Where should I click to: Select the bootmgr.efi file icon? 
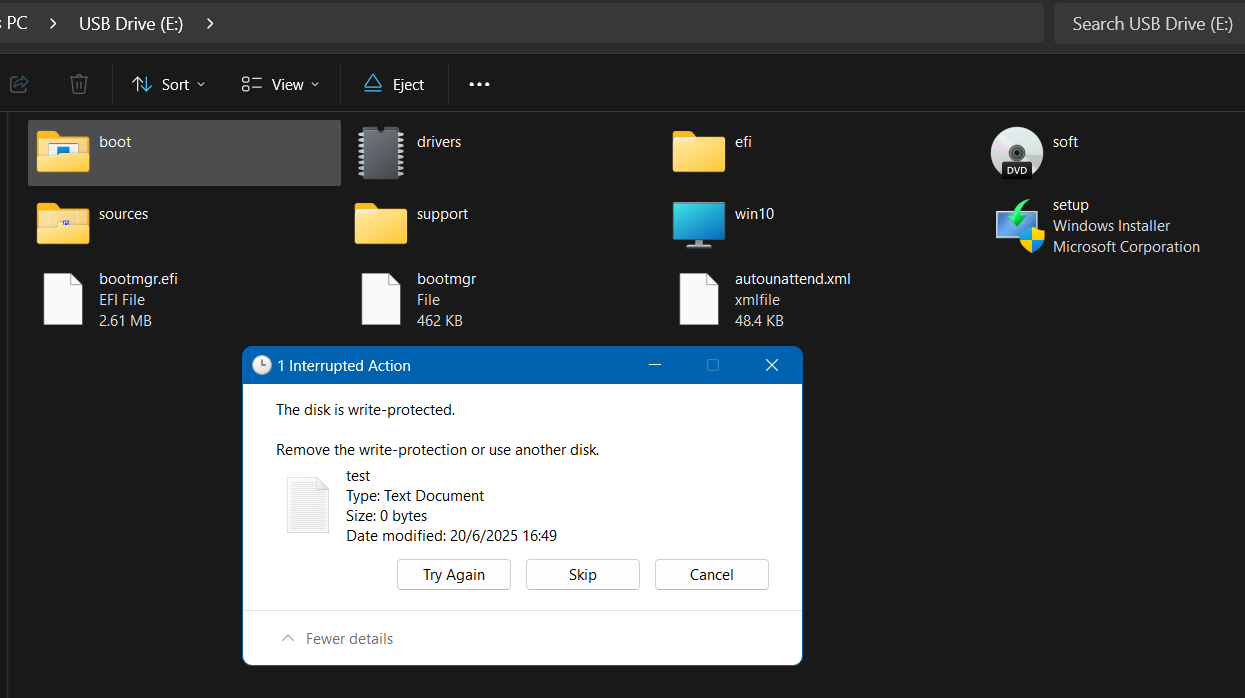coord(63,299)
